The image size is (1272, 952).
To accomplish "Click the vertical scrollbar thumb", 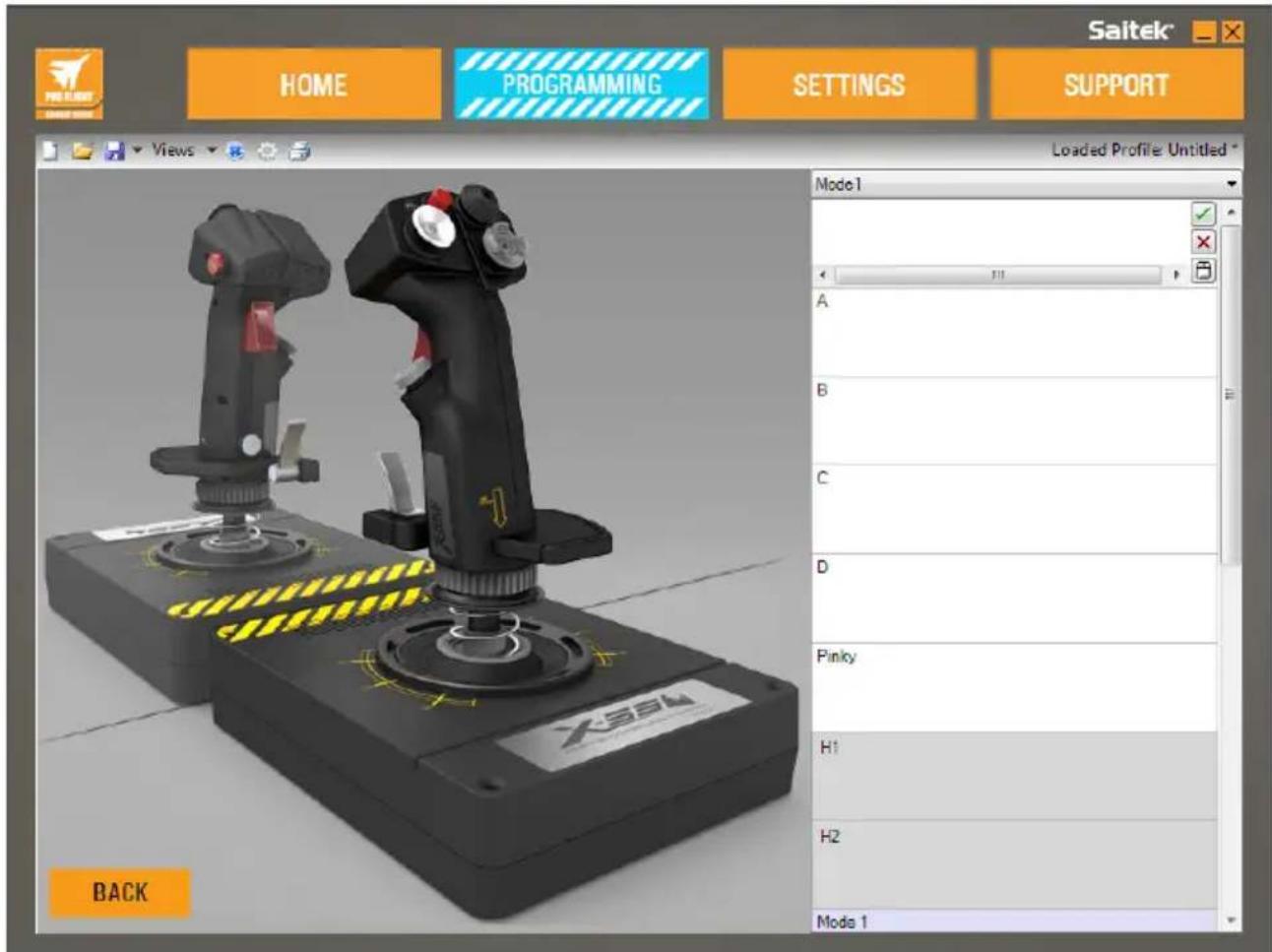I will [1231, 394].
